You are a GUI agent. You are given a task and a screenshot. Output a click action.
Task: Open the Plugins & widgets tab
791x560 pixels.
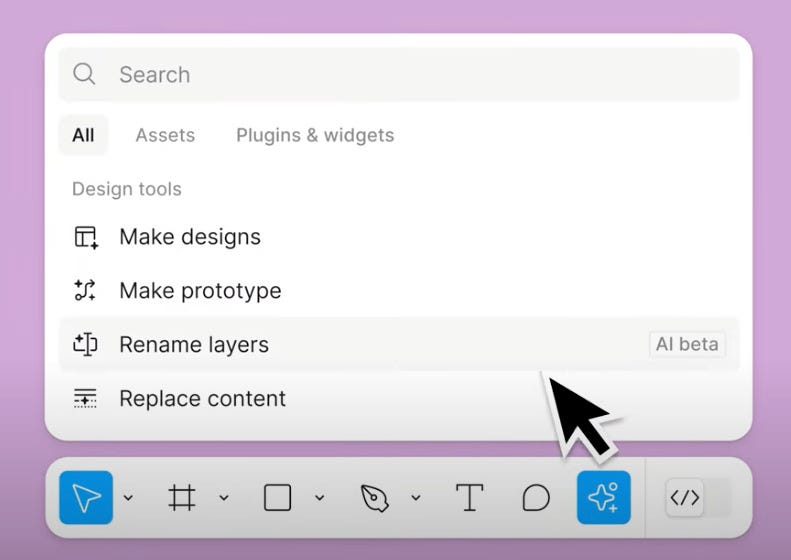315,135
